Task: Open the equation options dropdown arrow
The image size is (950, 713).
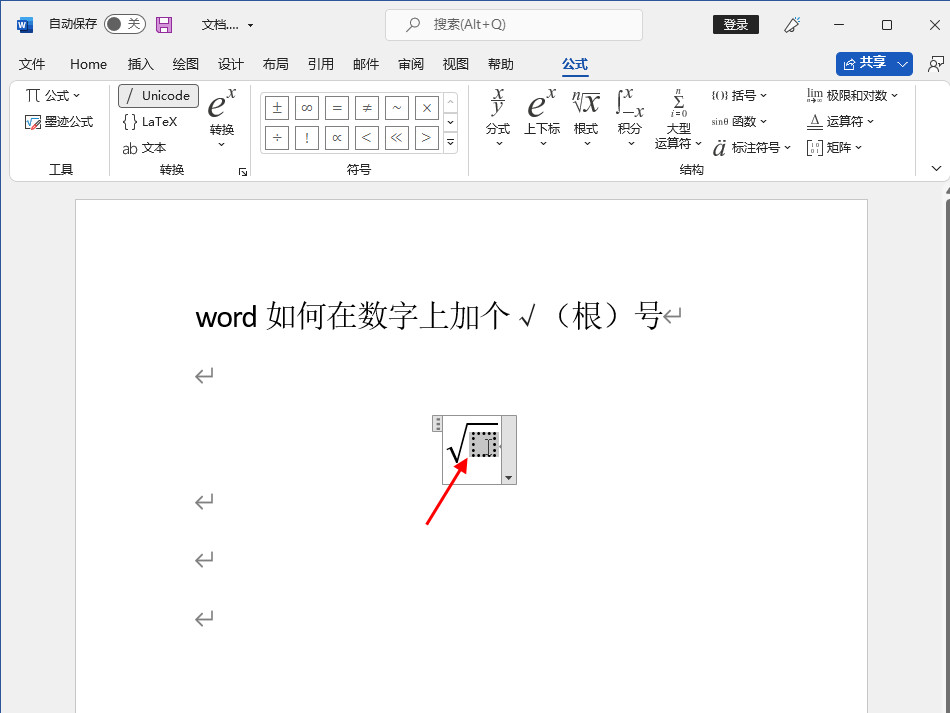Action: click(508, 478)
